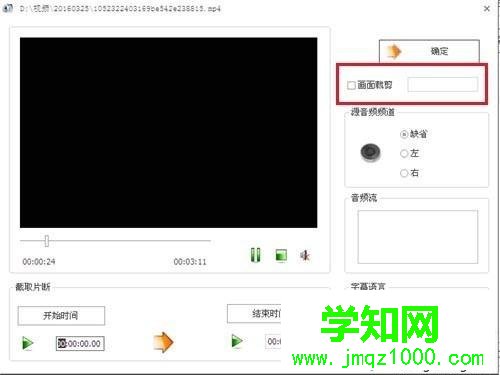
Task: Select the 左 left audio channel
Action: click(404, 153)
